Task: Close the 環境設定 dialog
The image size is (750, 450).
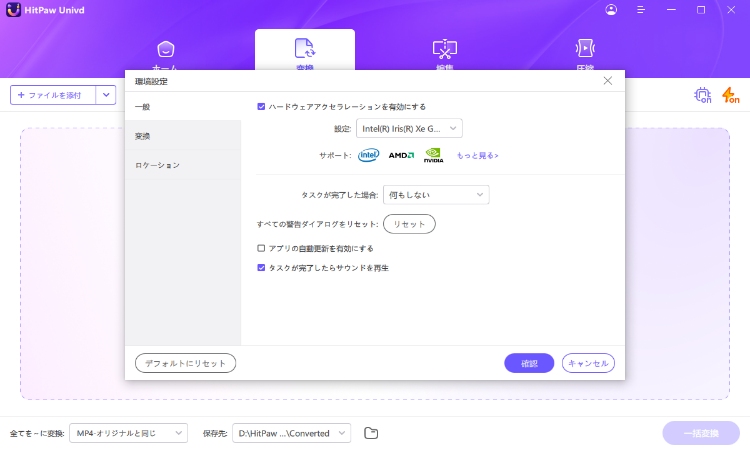Action: click(607, 81)
